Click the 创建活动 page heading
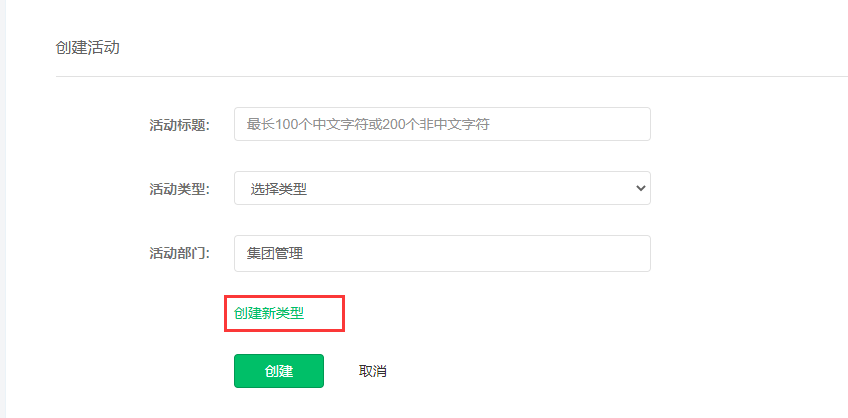 tap(87, 48)
